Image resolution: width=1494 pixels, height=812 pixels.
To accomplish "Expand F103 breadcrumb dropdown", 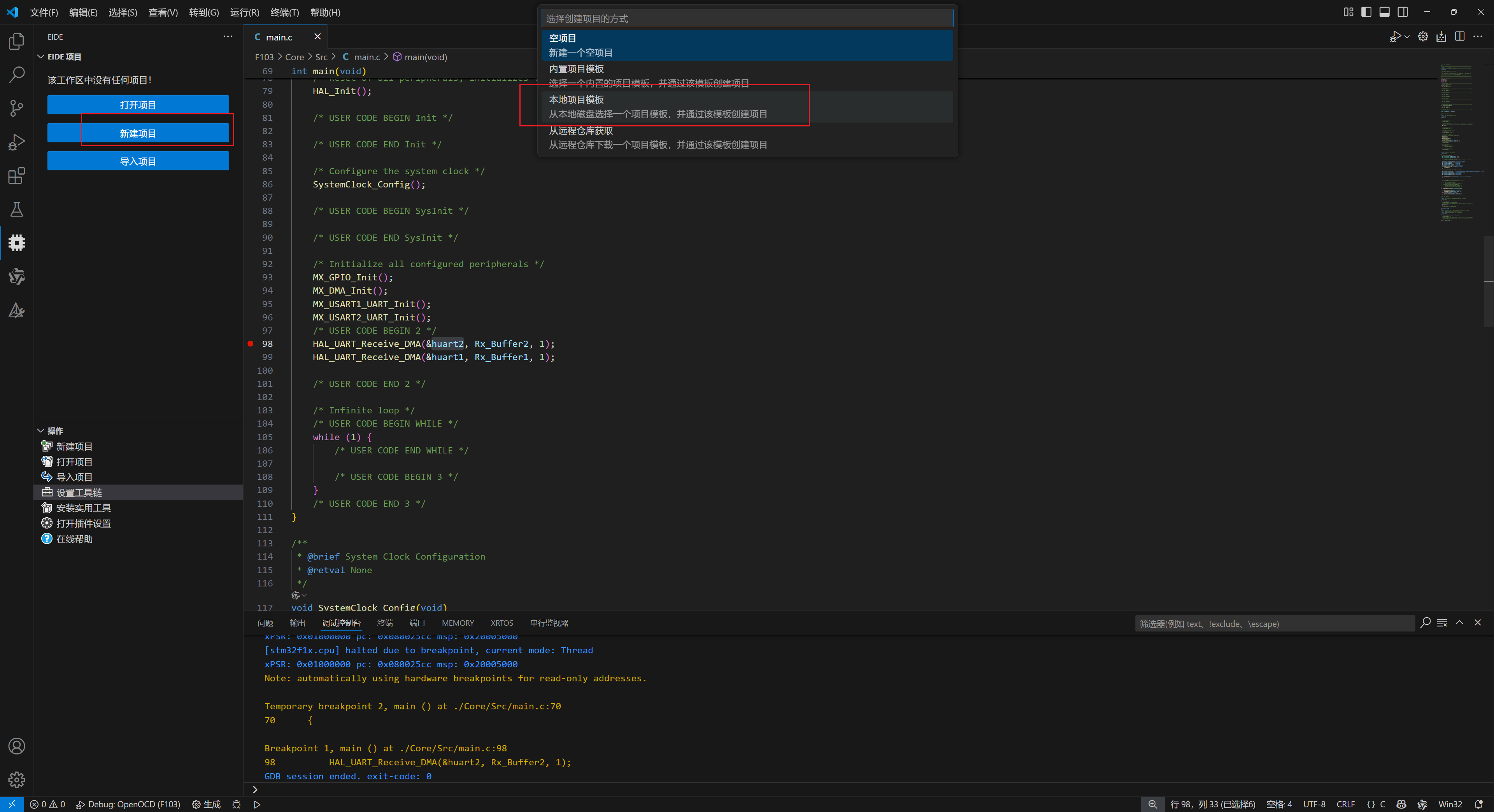I will 264,57.
